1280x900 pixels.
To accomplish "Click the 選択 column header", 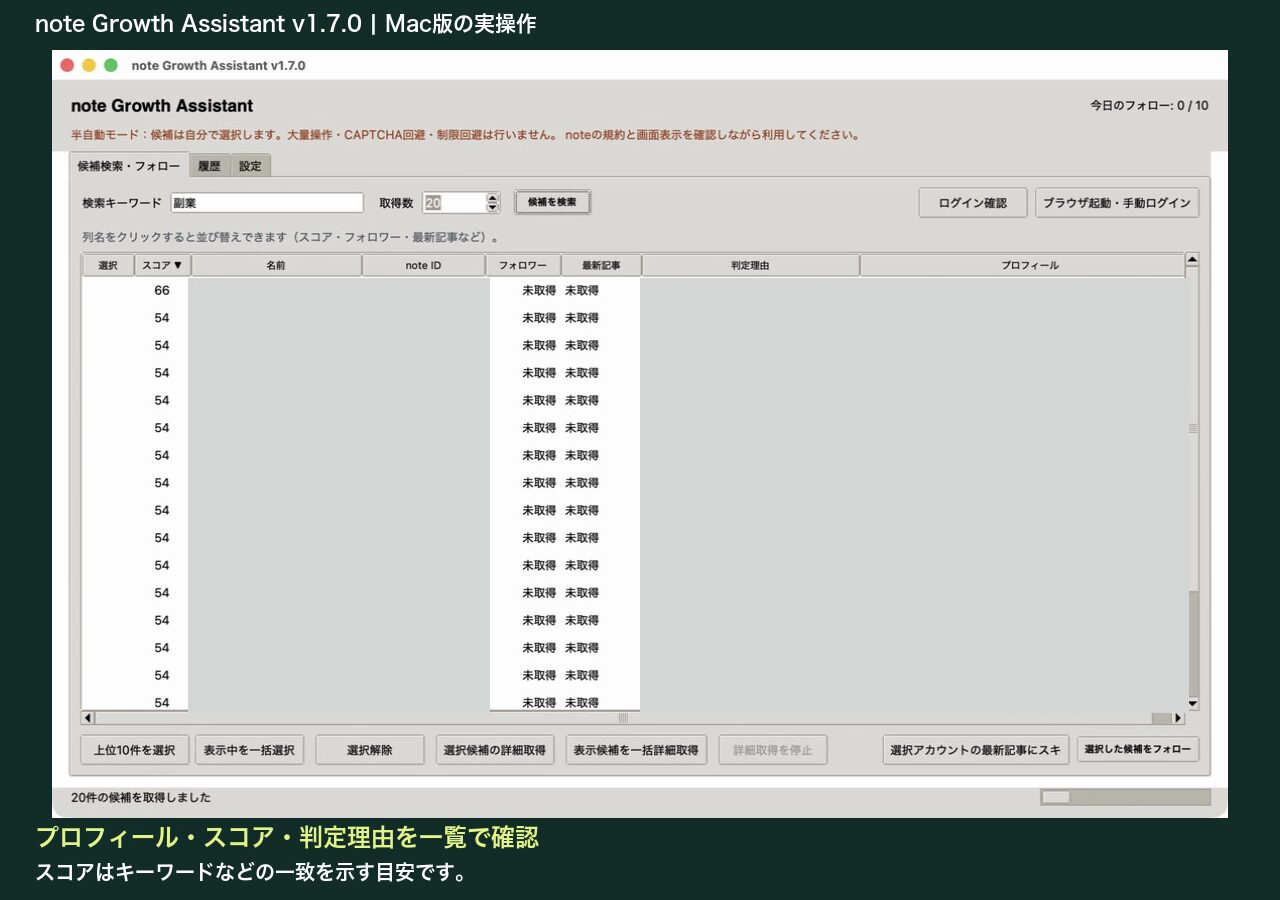I will (x=108, y=265).
